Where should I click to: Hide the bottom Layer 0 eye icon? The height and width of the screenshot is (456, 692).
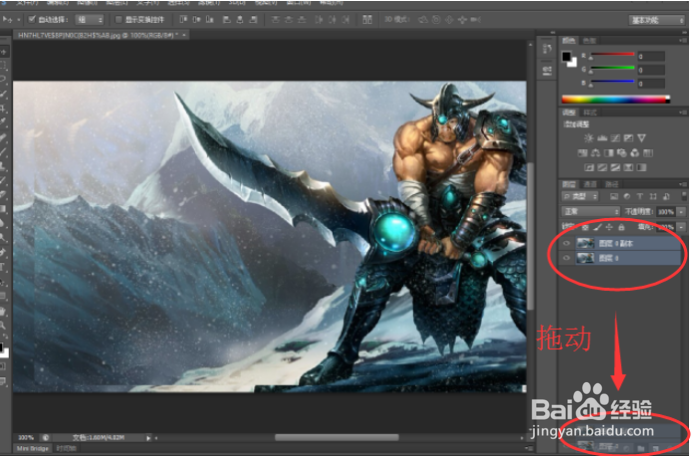coord(567,258)
